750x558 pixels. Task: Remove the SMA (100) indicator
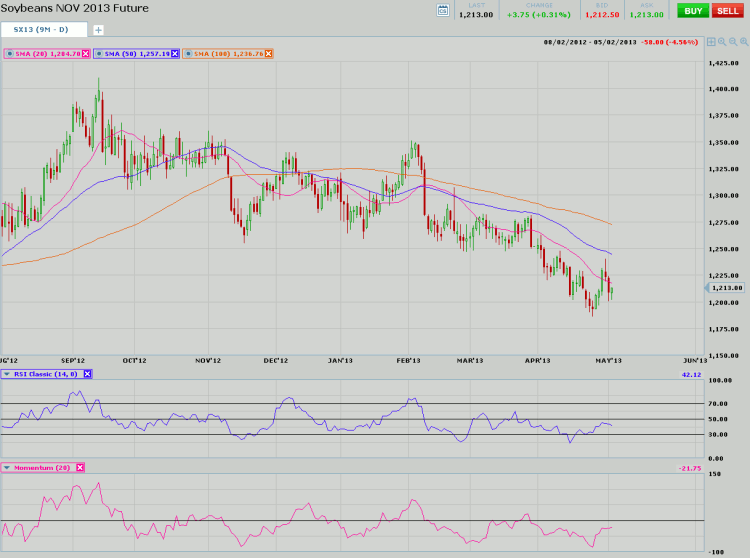tap(268, 53)
